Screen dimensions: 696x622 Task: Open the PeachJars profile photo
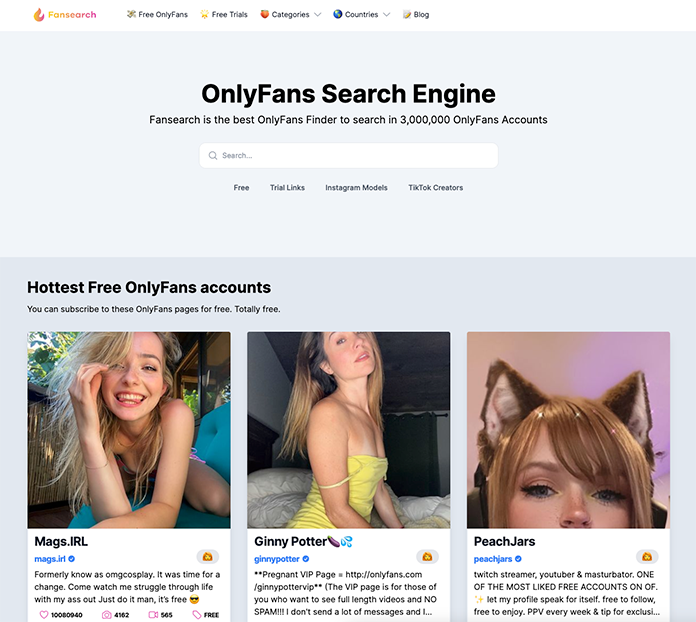coord(568,430)
